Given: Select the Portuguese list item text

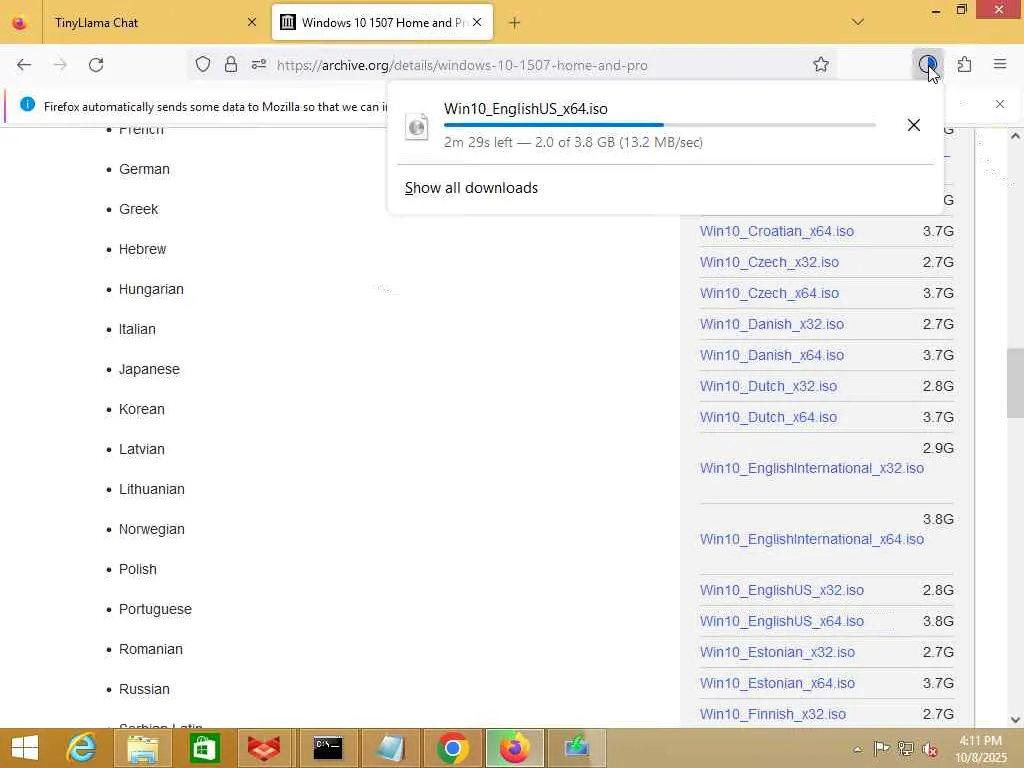Looking at the screenshot, I should pyautogui.click(x=155, y=609).
